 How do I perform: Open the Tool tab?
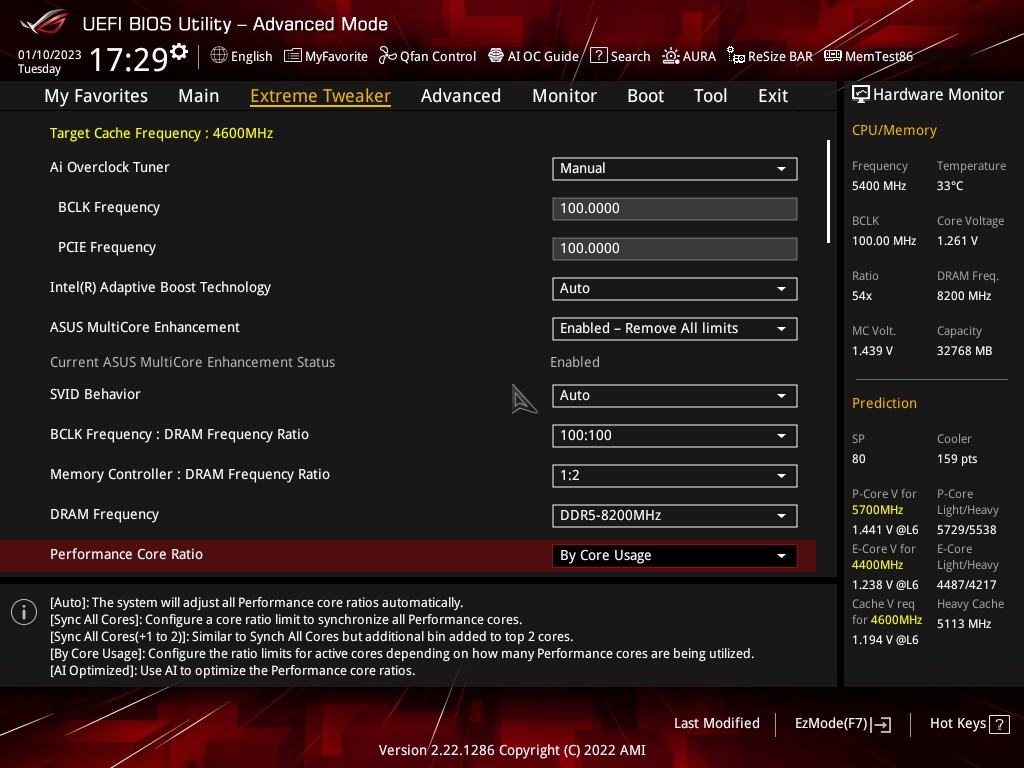tap(711, 96)
